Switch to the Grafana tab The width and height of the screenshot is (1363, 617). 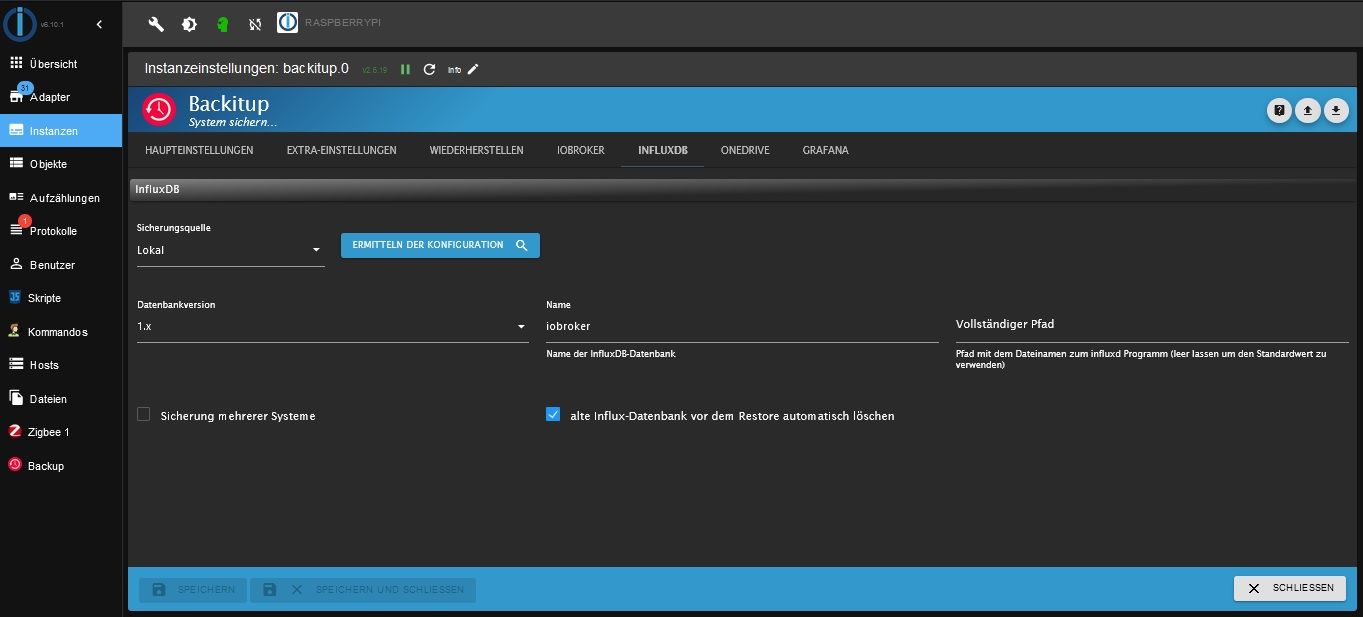pos(825,150)
